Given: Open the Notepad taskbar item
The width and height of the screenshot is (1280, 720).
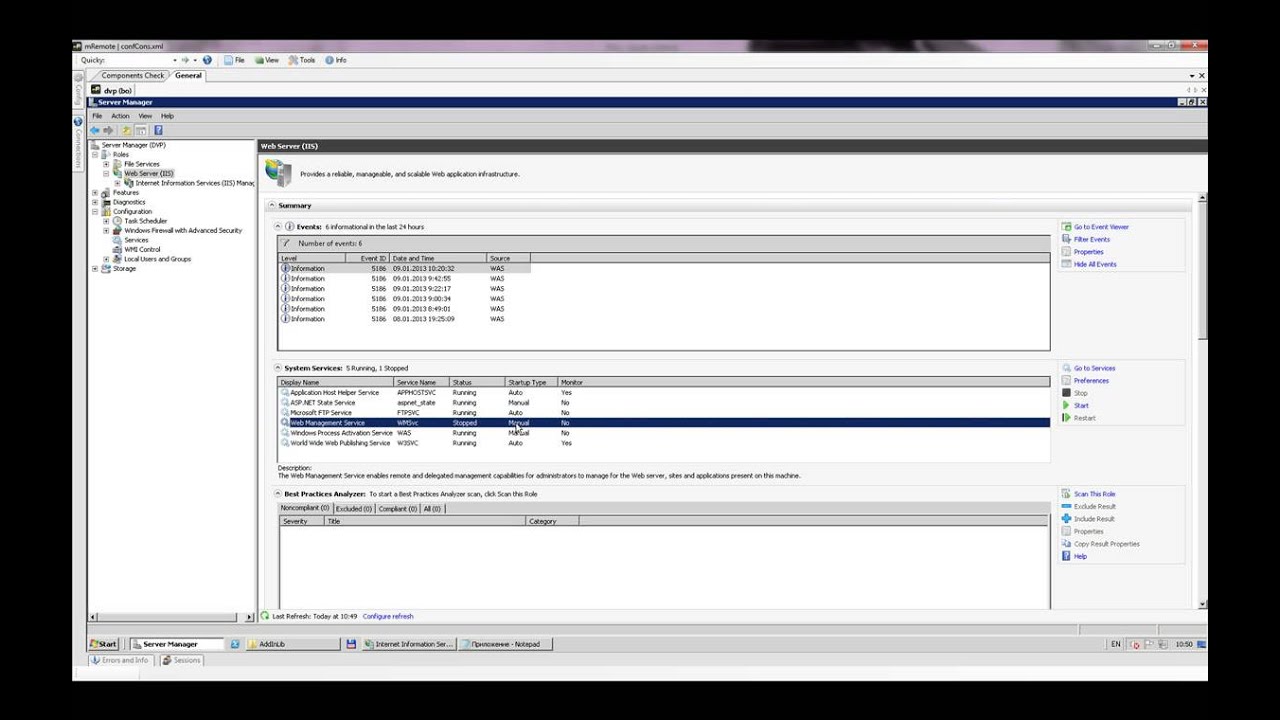Looking at the screenshot, I should click(x=505, y=644).
